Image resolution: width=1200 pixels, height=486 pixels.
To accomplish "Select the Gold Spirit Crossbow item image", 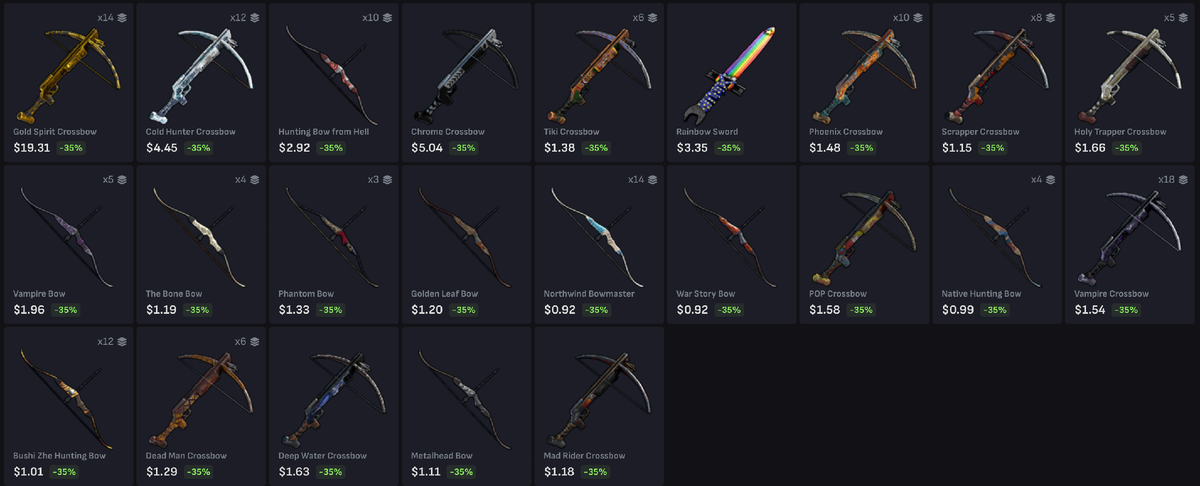I will pyautogui.click(x=68, y=70).
